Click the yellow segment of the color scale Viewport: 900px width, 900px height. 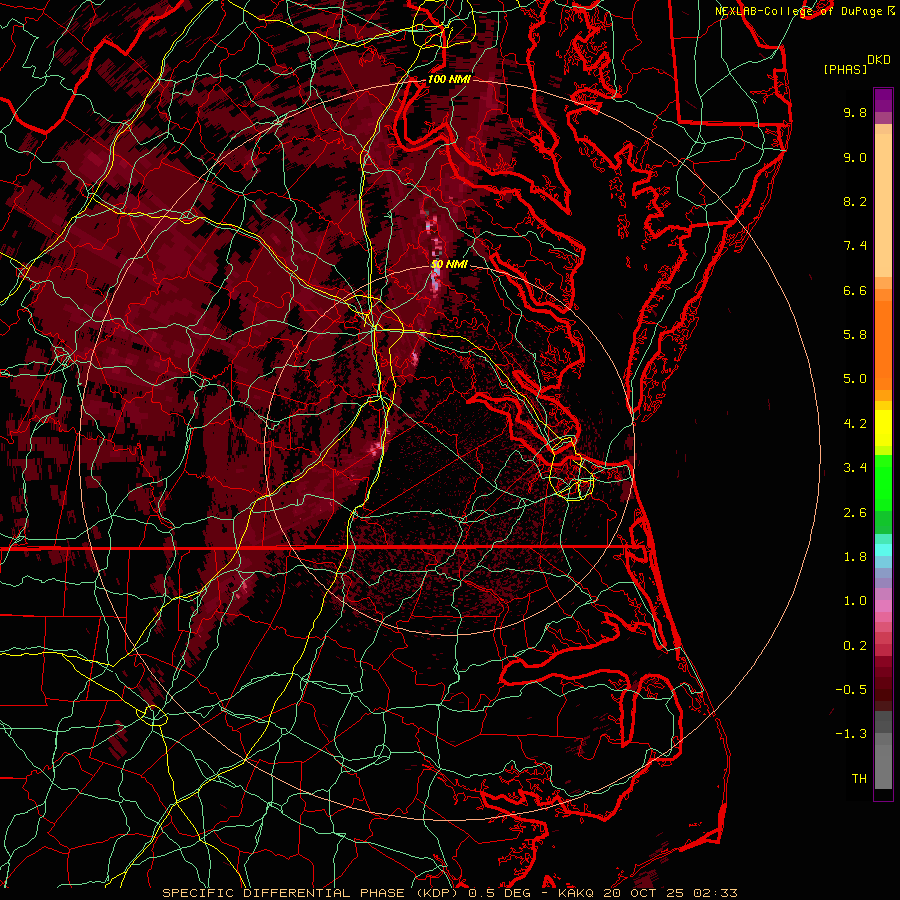point(883,428)
